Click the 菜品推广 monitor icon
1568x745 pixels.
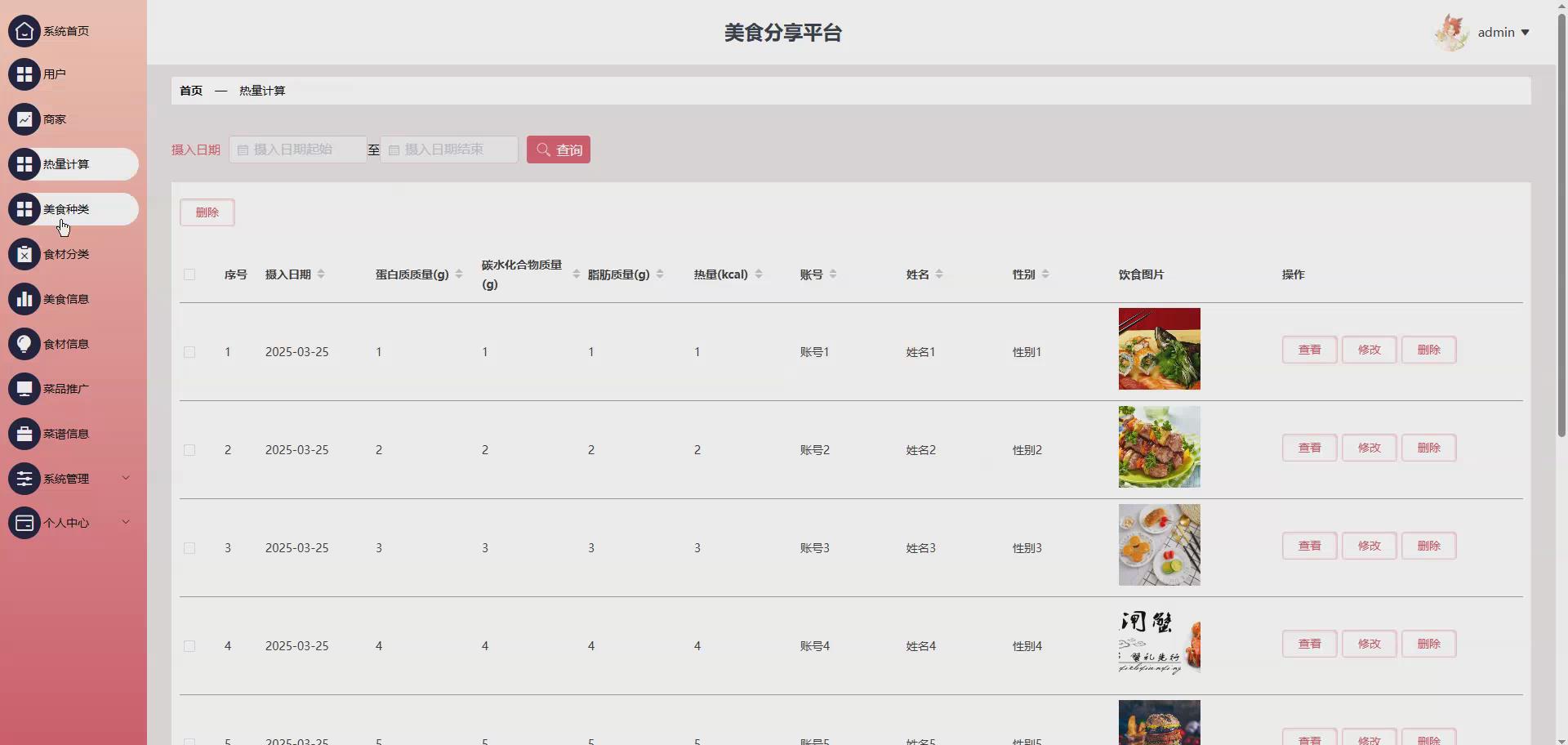[x=24, y=389]
